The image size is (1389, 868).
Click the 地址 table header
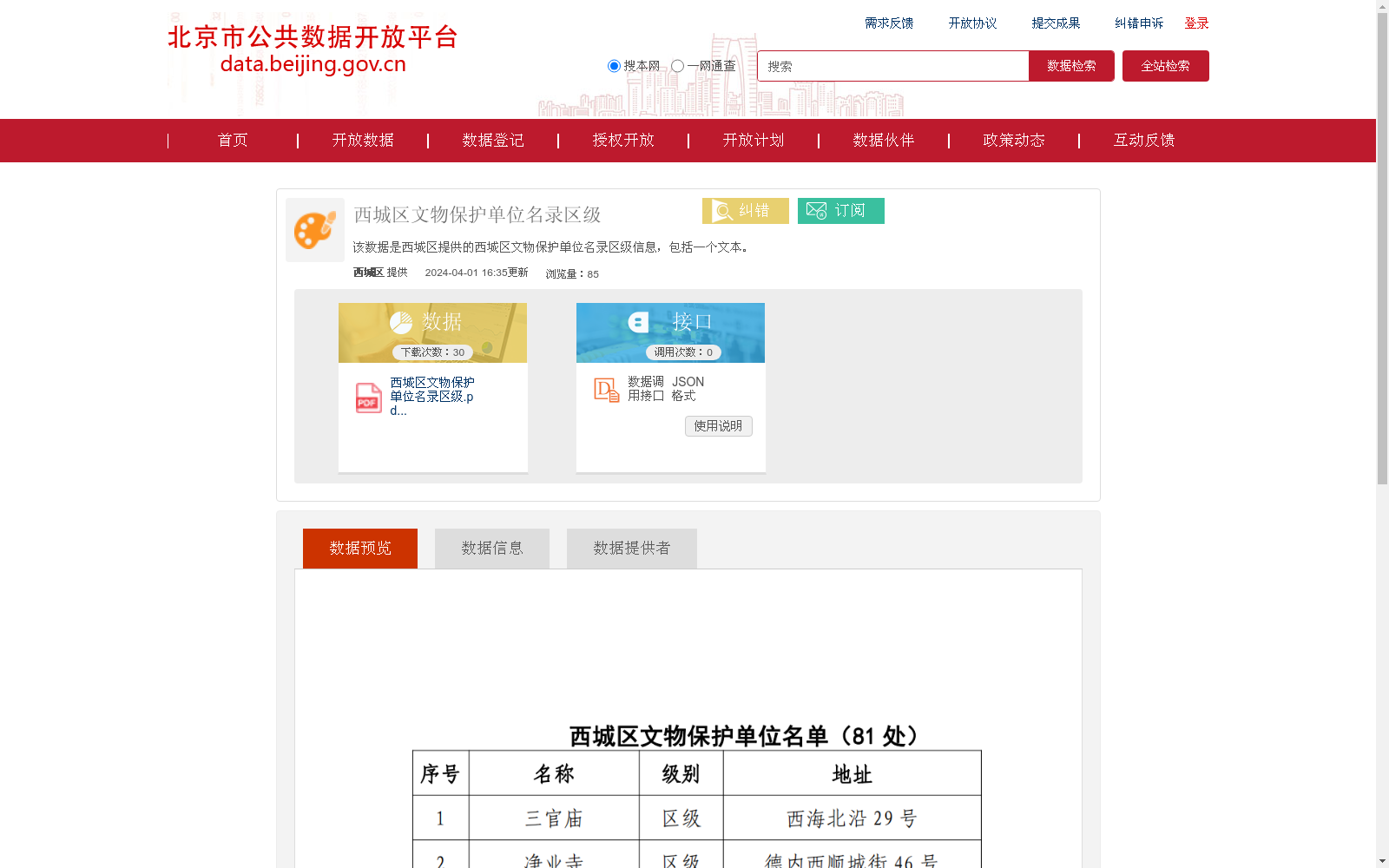tap(852, 774)
